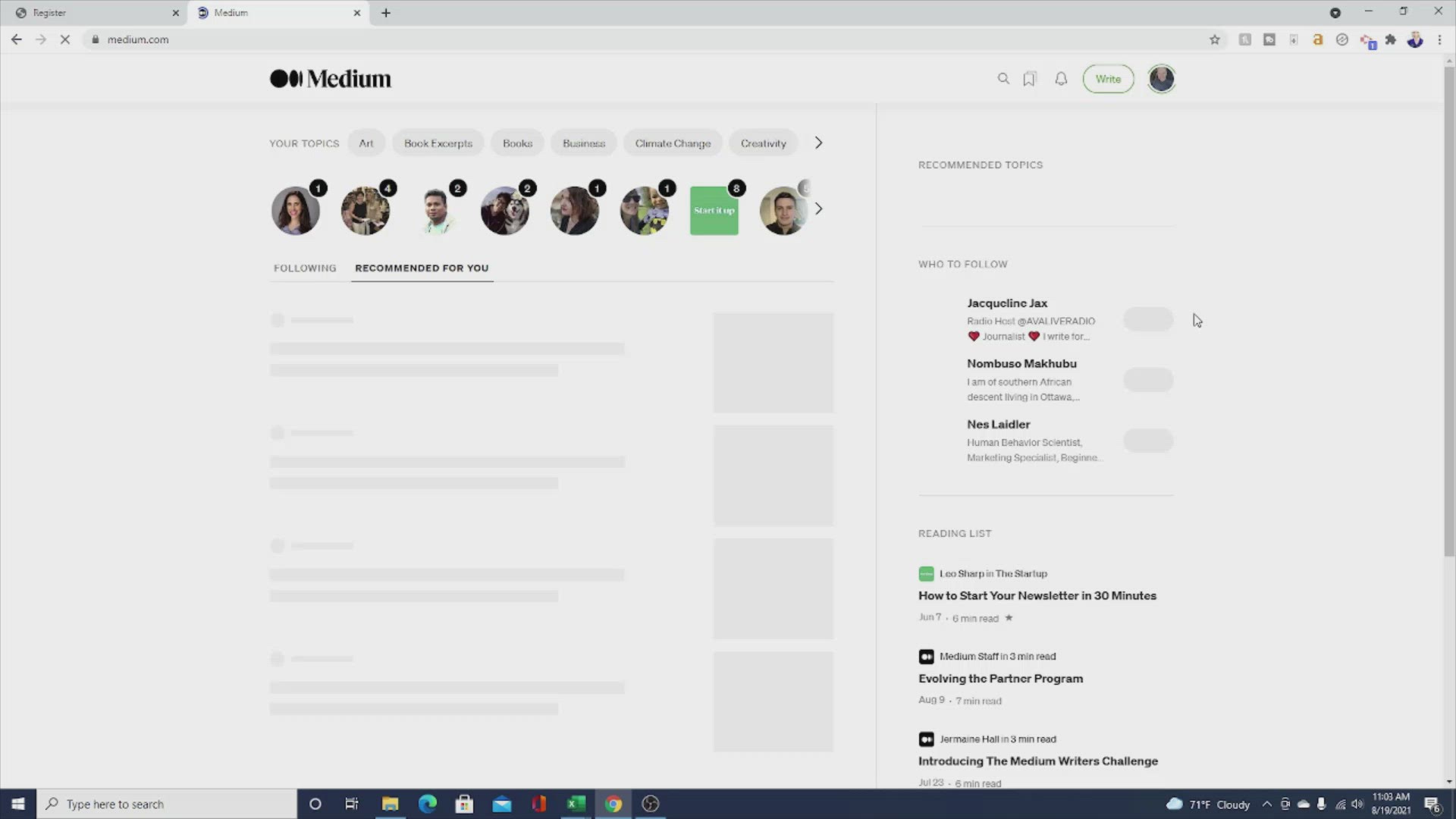Open How to Start Your Newsletter article
This screenshot has height=819, width=1456.
1037,596
